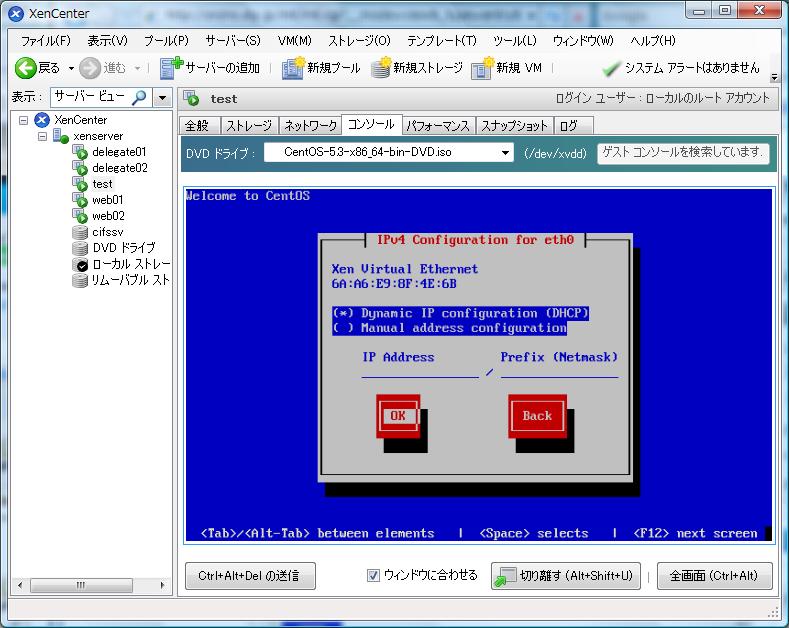Click the delegate02 VM icon

(x=80, y=168)
